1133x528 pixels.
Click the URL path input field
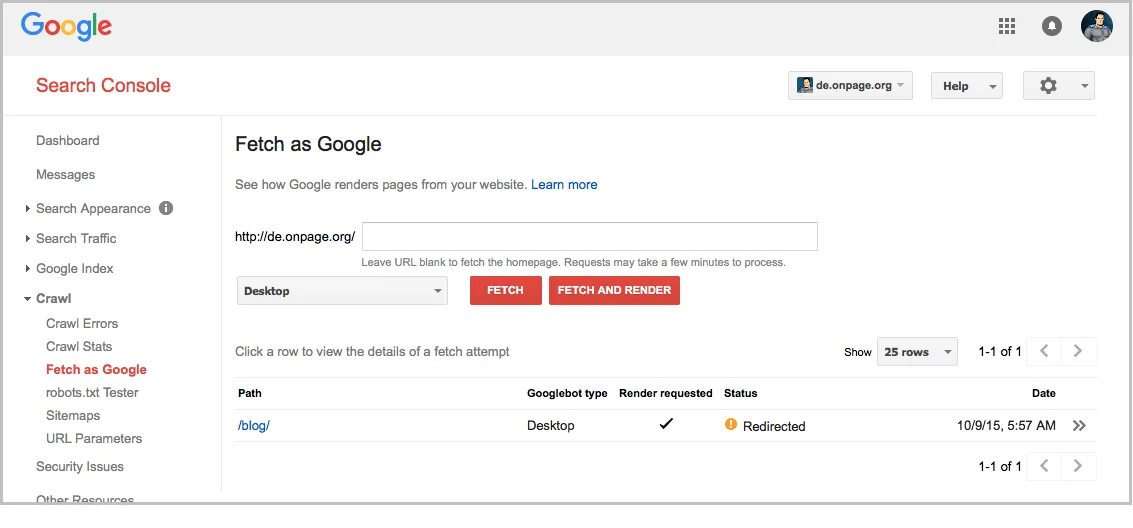(x=589, y=237)
